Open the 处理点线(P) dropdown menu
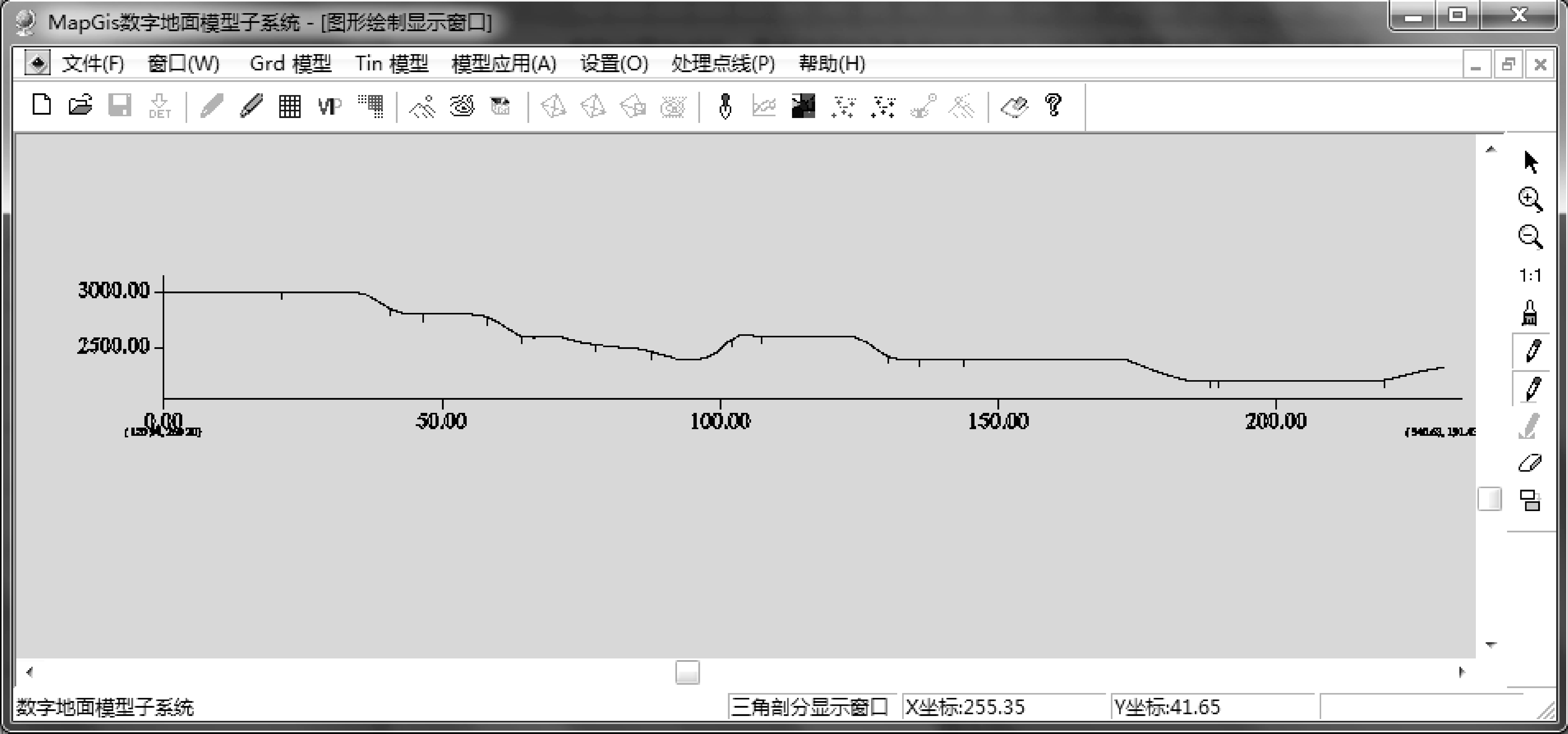Screen dimensions: 1568x734 point(723,63)
